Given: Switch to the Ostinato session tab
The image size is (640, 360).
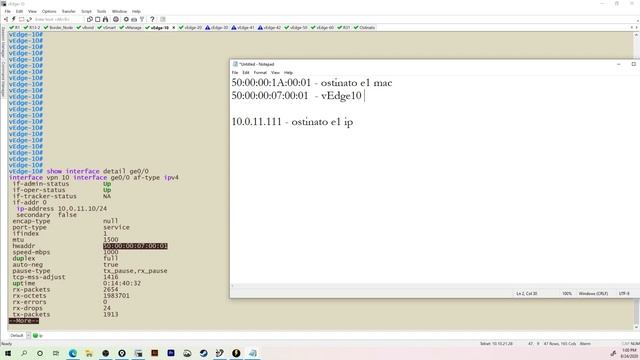Looking at the screenshot, I should (x=364, y=28).
